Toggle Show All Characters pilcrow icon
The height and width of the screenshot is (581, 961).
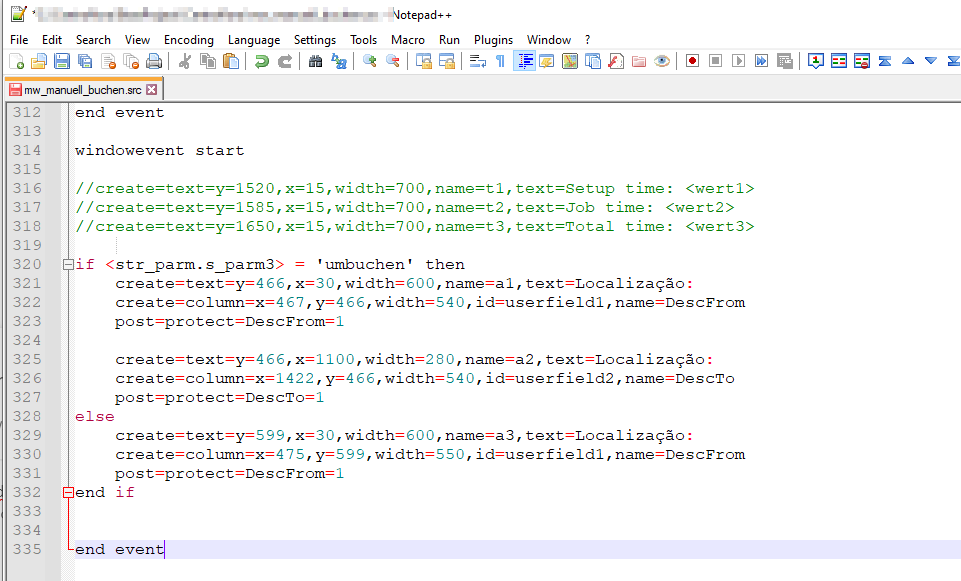pos(501,61)
